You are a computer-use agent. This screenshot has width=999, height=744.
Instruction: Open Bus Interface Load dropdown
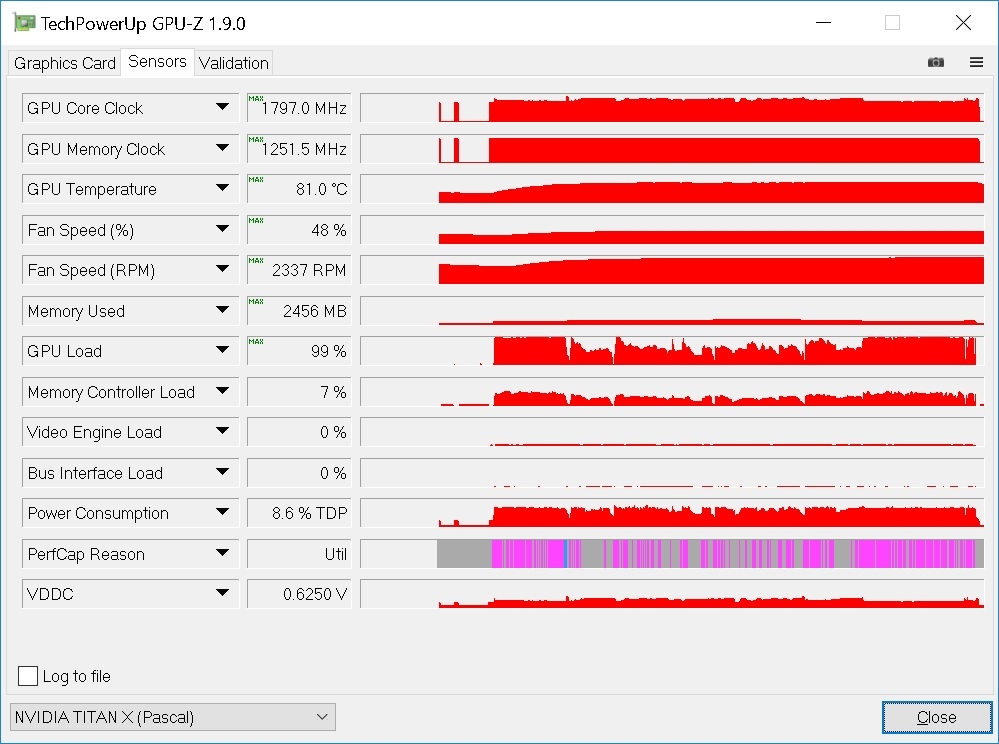coord(222,473)
